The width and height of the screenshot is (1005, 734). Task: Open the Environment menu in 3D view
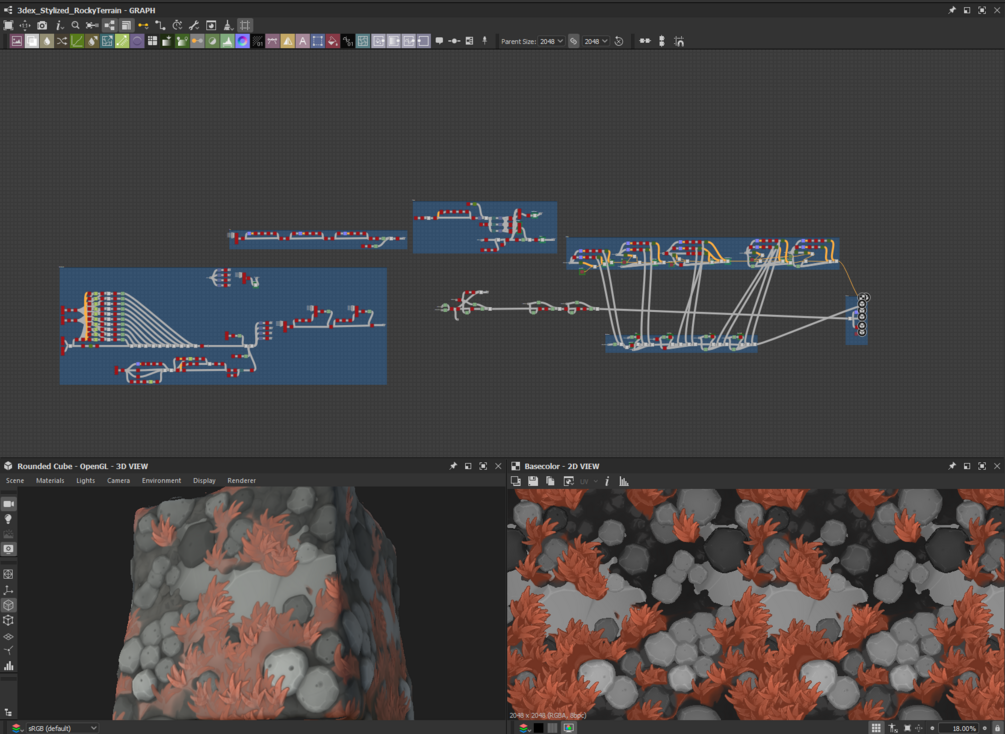click(161, 480)
